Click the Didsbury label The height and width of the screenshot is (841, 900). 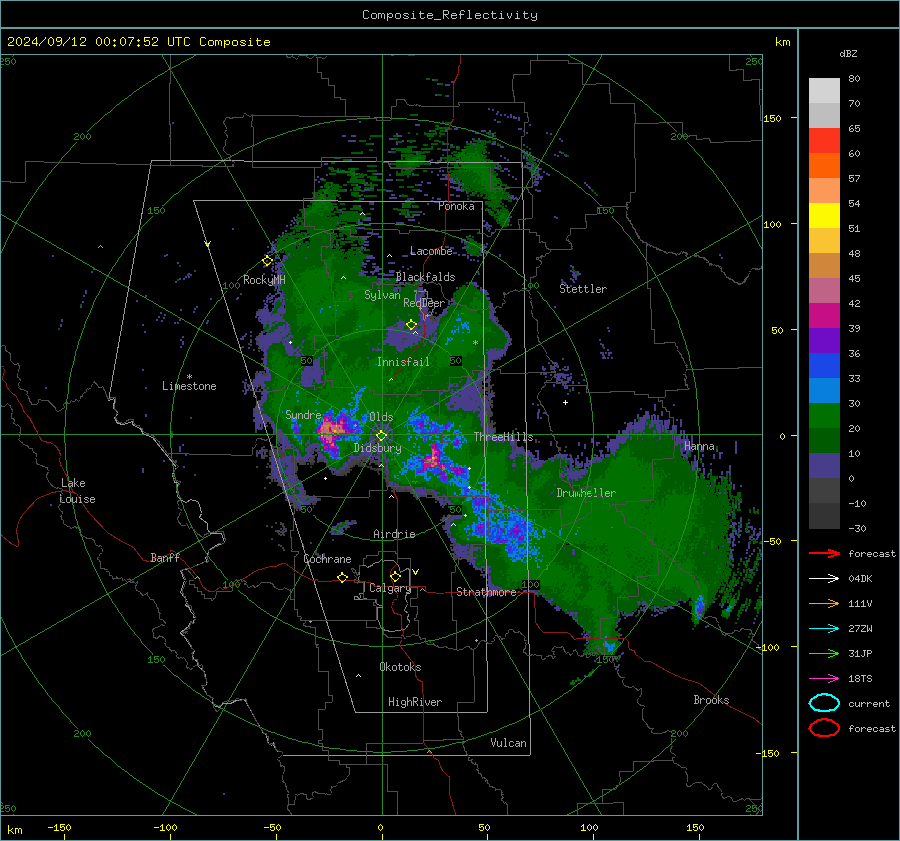377,448
